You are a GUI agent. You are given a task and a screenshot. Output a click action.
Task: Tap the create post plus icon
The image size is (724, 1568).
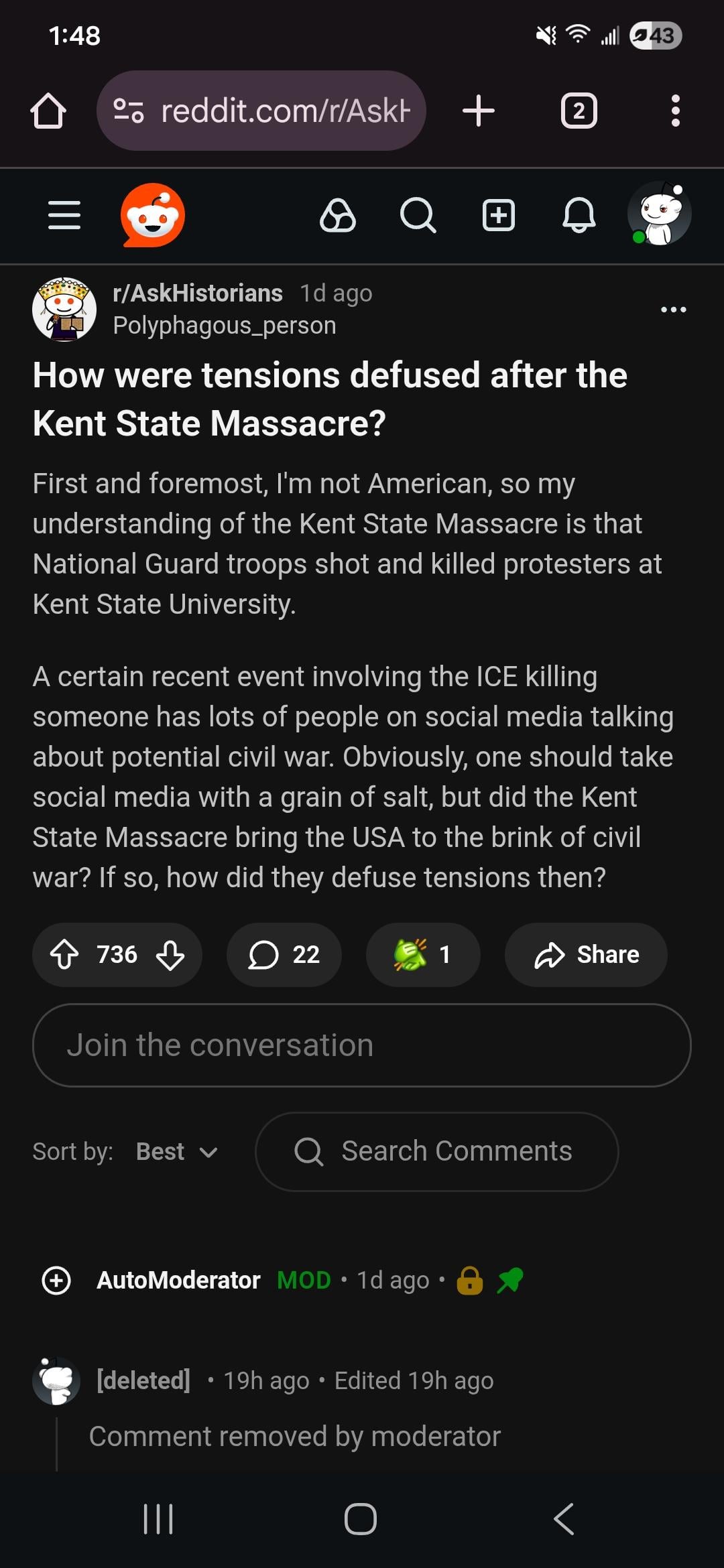coord(499,215)
